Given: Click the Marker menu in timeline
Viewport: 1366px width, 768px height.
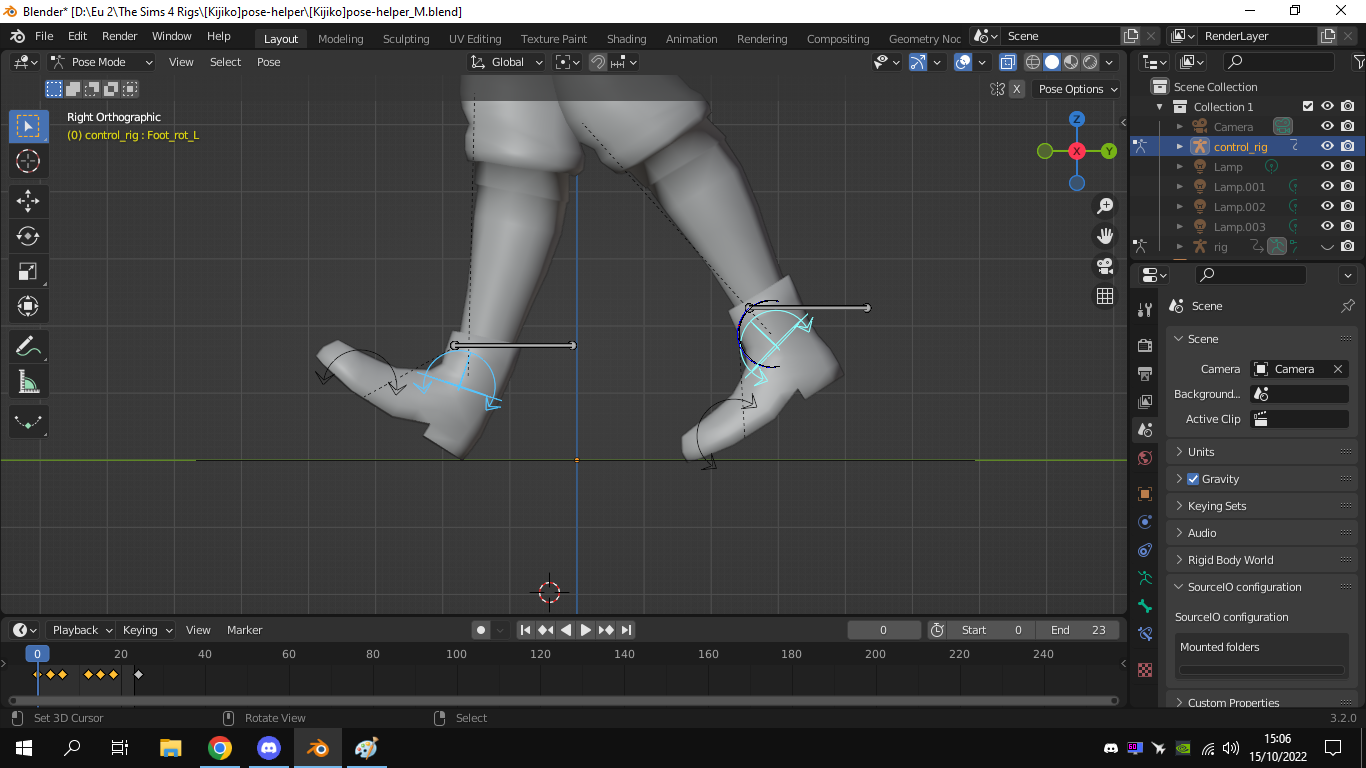Looking at the screenshot, I should [244, 630].
